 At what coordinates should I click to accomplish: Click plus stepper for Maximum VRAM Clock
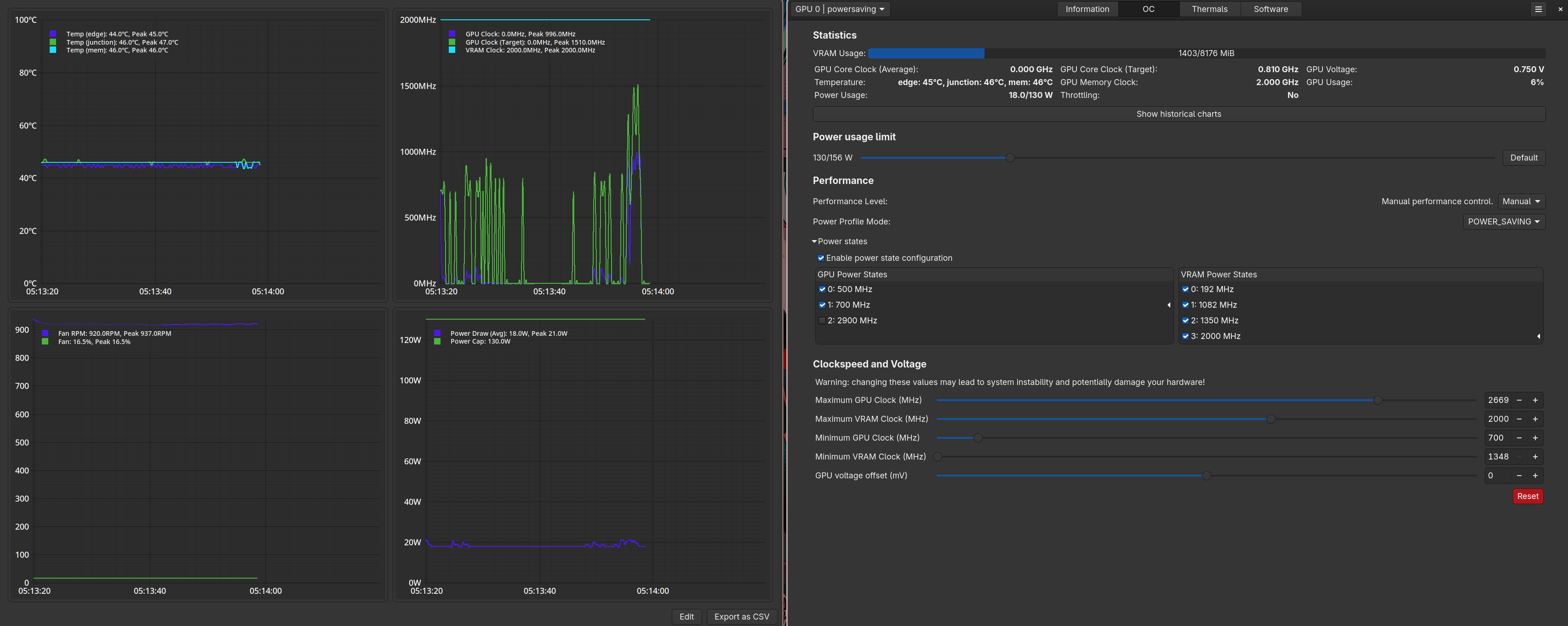coord(1535,419)
